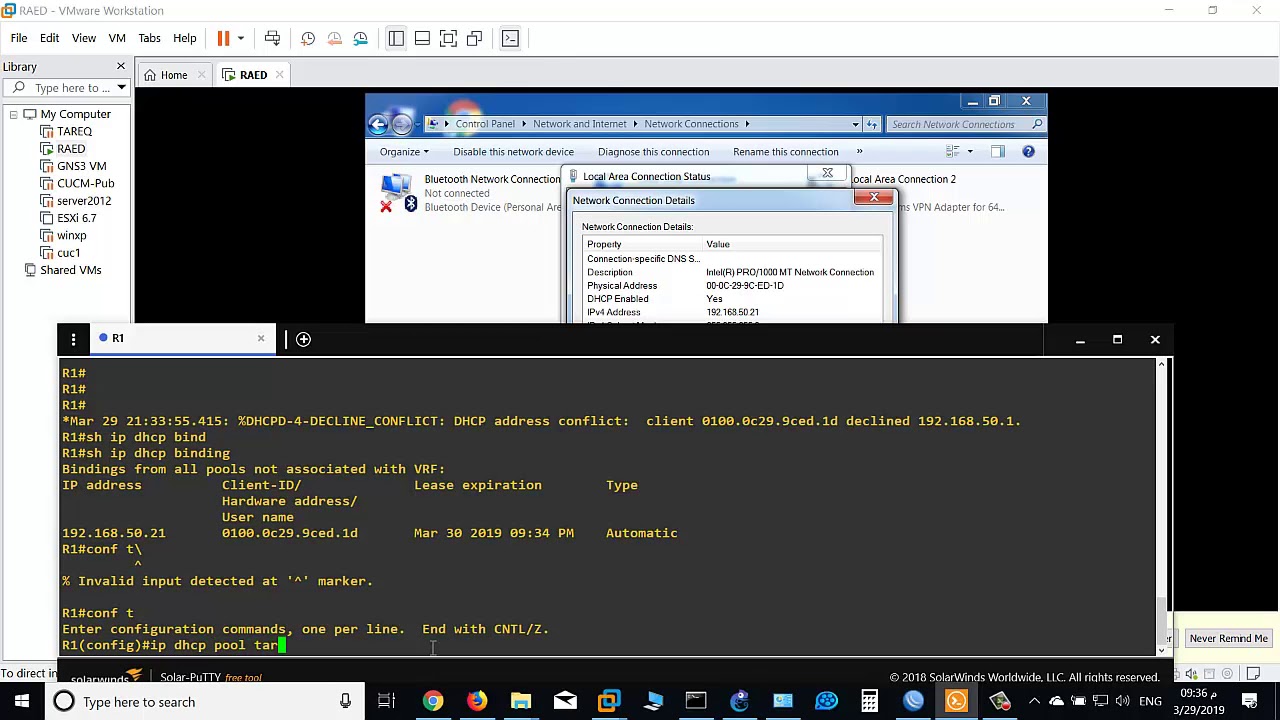Viewport: 1280px width, 720px height.
Task: Go back in Network Connections window
Action: coord(378,124)
